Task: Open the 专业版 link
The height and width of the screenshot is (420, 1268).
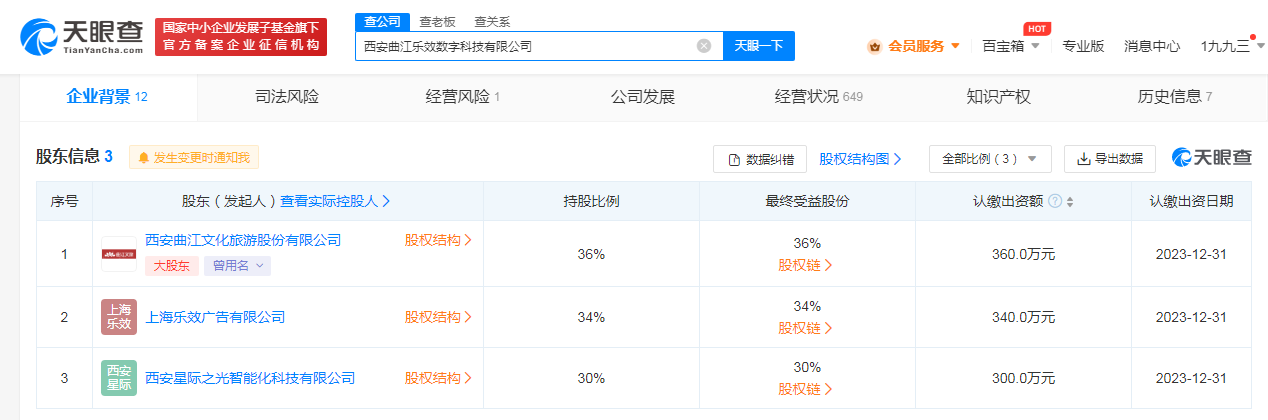Action: pos(1083,46)
